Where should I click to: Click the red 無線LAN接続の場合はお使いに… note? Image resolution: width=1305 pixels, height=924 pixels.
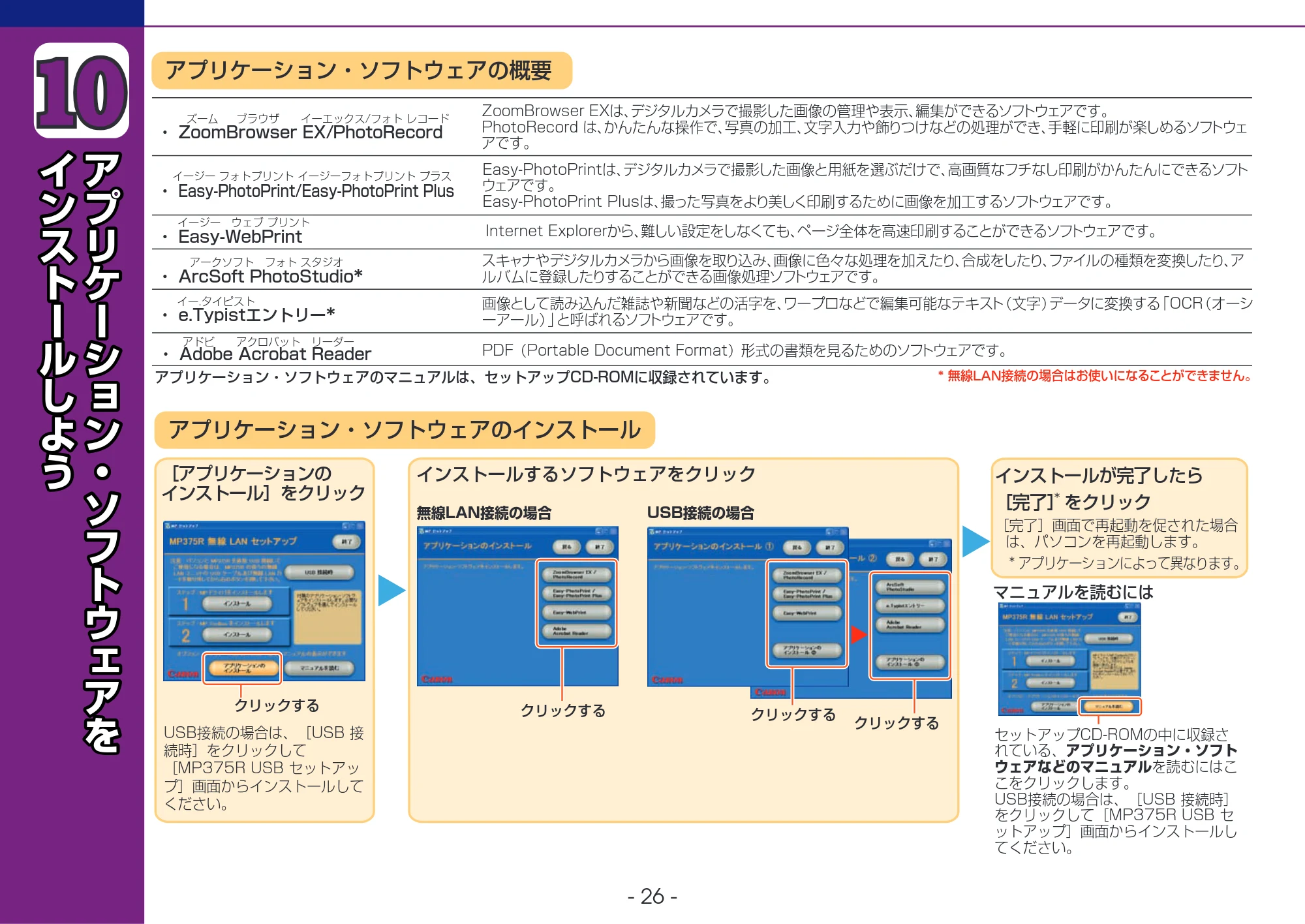click(x=1094, y=376)
